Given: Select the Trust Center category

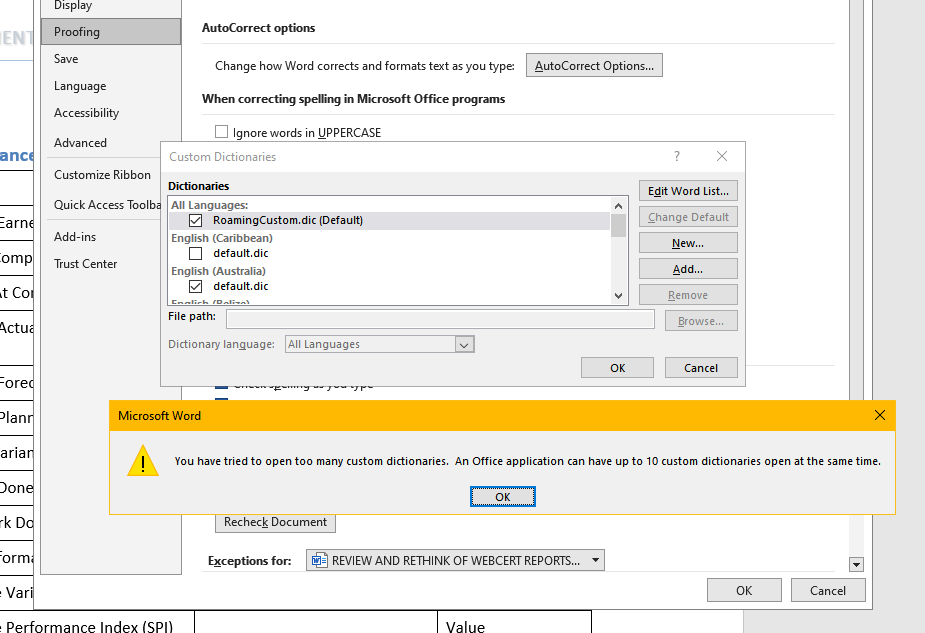Looking at the screenshot, I should [103, 264].
